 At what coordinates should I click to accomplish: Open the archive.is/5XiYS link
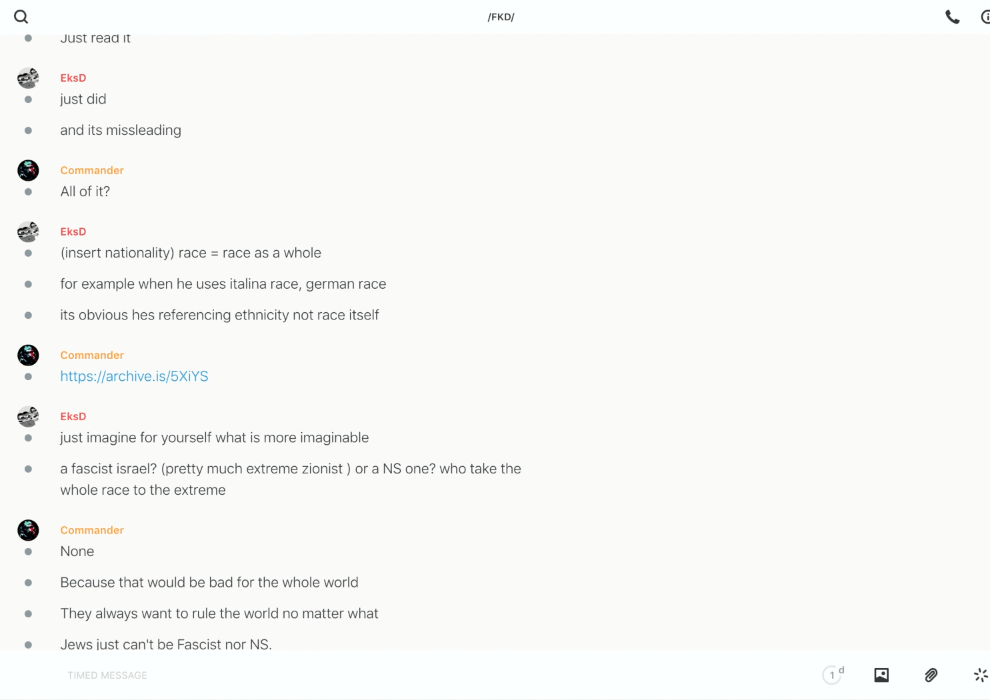134,376
